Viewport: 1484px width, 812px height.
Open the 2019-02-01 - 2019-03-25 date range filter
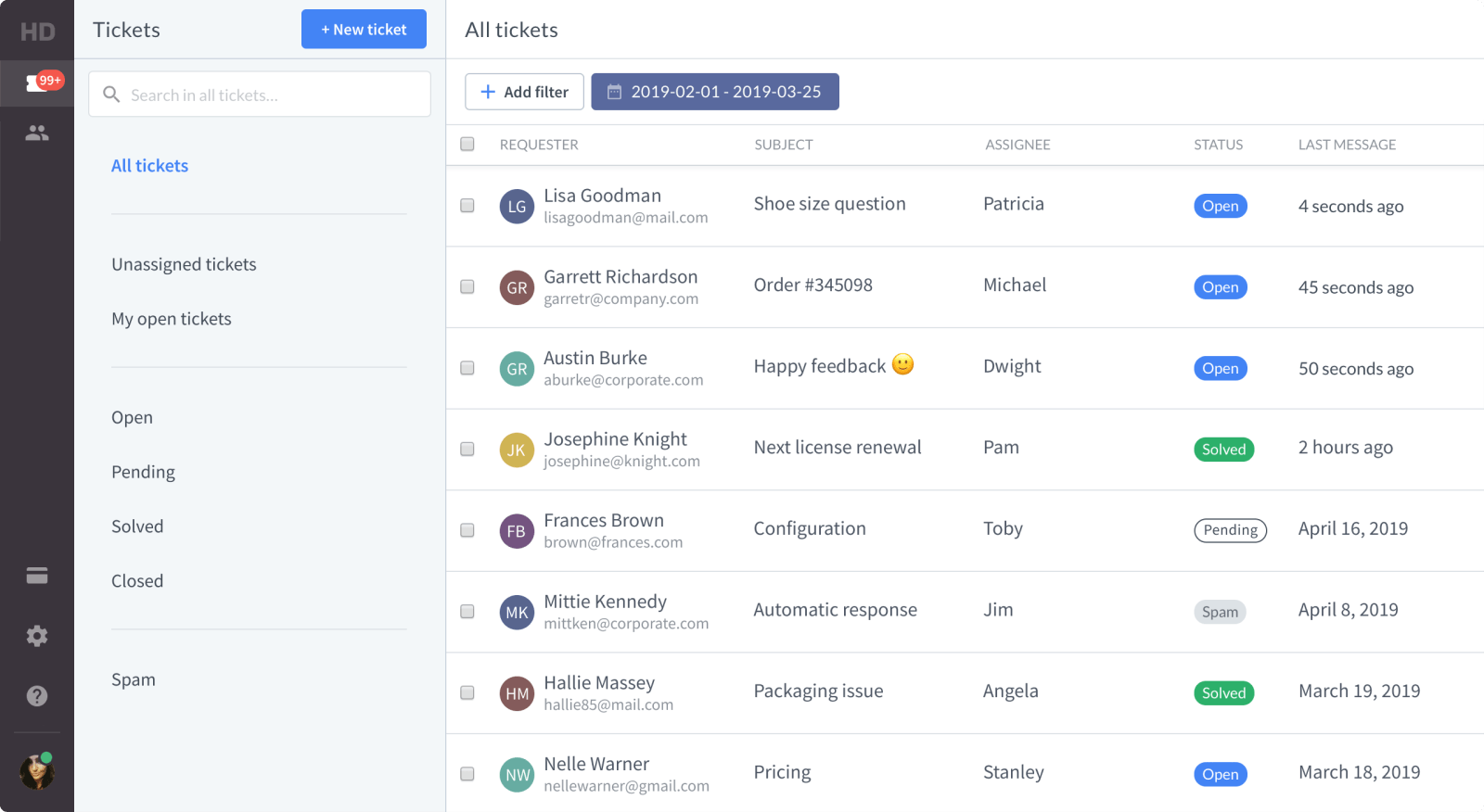coord(714,92)
